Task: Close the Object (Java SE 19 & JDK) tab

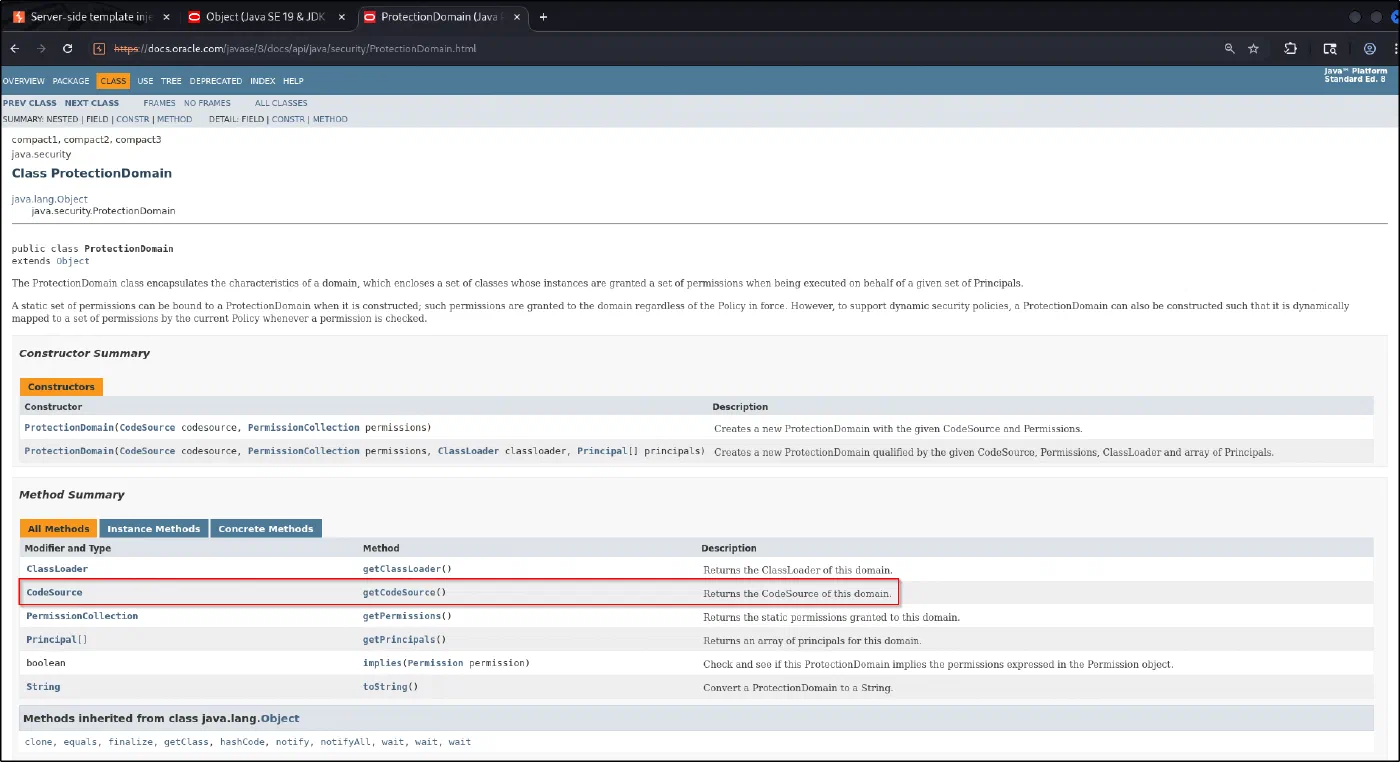Action: pos(342,17)
